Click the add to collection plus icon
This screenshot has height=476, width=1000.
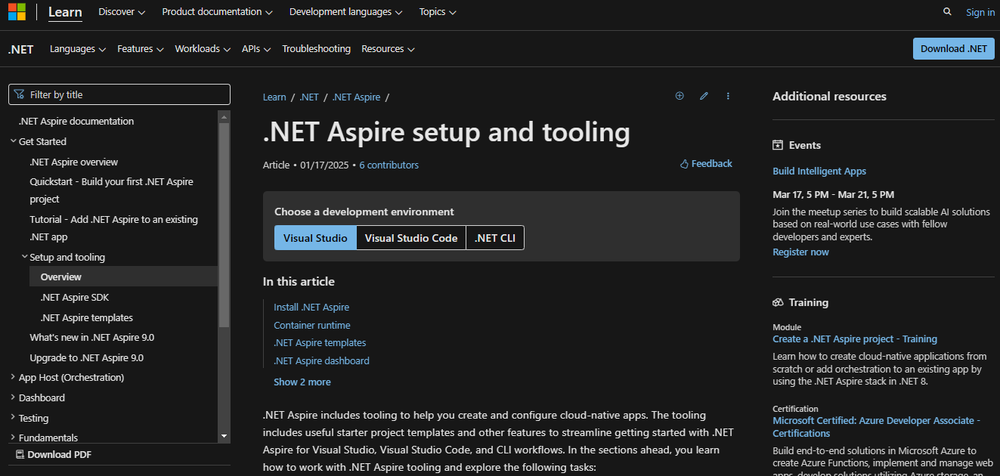[x=679, y=96]
